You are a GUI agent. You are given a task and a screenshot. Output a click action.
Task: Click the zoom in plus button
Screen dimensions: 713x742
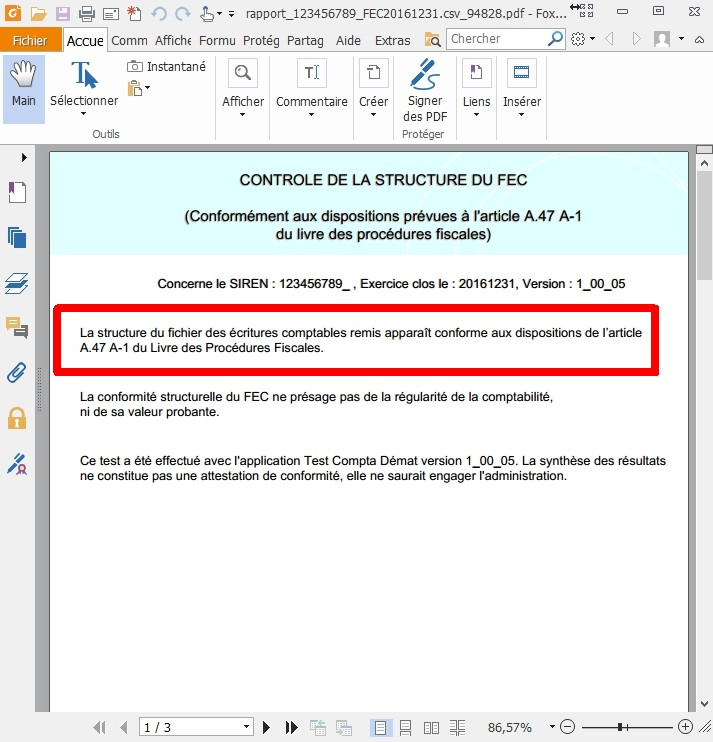click(x=685, y=726)
